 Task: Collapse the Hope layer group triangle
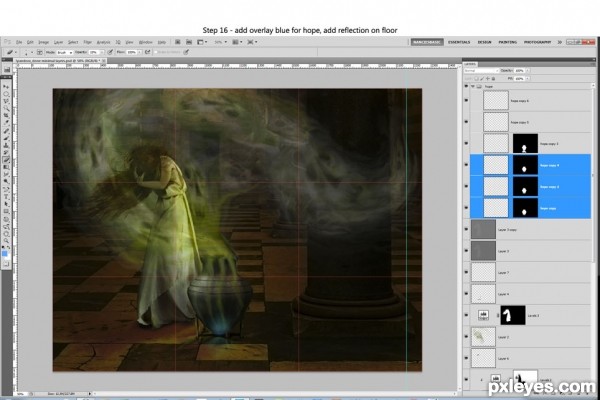473,86
